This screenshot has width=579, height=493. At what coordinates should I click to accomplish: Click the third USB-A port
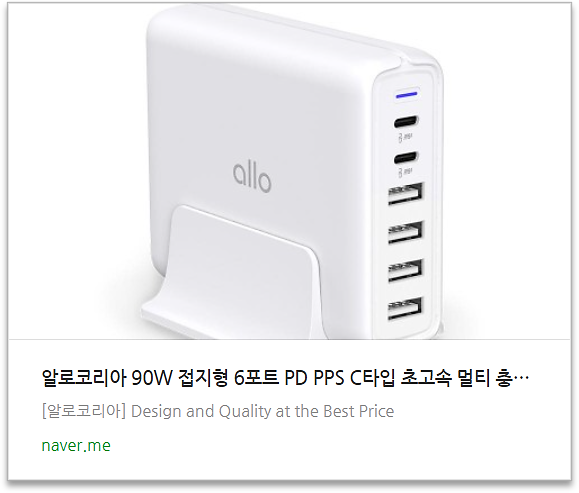405,270
